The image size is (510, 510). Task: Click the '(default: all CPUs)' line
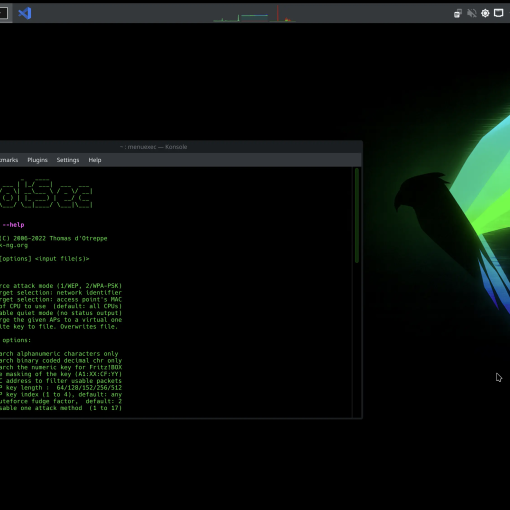point(88,306)
